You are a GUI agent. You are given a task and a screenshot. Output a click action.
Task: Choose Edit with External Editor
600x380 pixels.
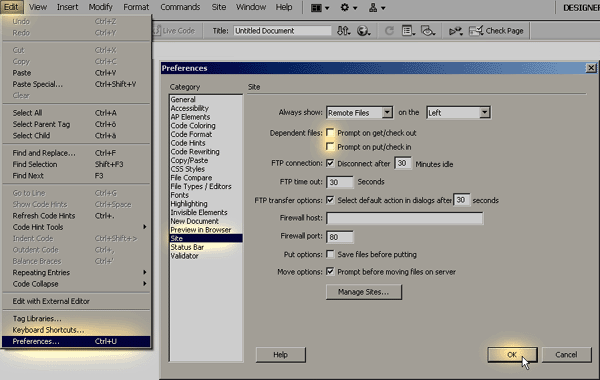(x=77, y=301)
